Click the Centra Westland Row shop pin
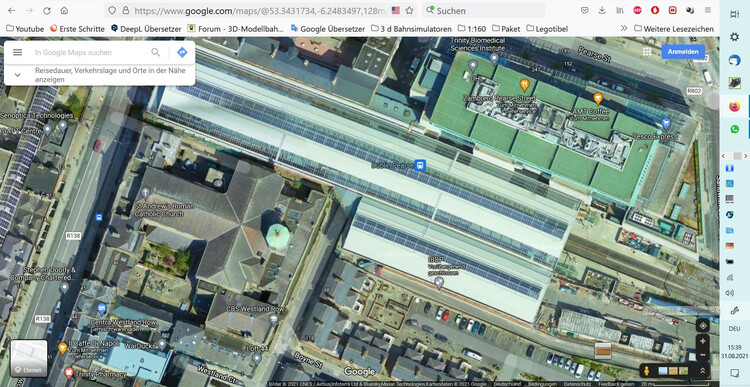 (x=101, y=309)
